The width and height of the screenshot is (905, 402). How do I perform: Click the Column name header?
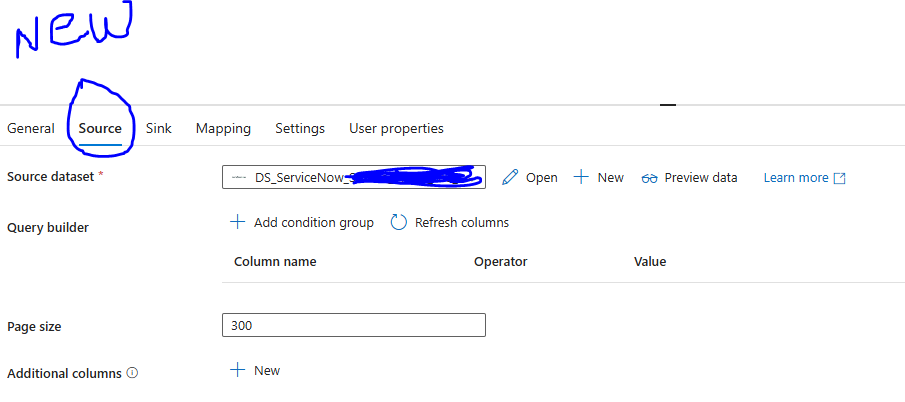tap(275, 262)
